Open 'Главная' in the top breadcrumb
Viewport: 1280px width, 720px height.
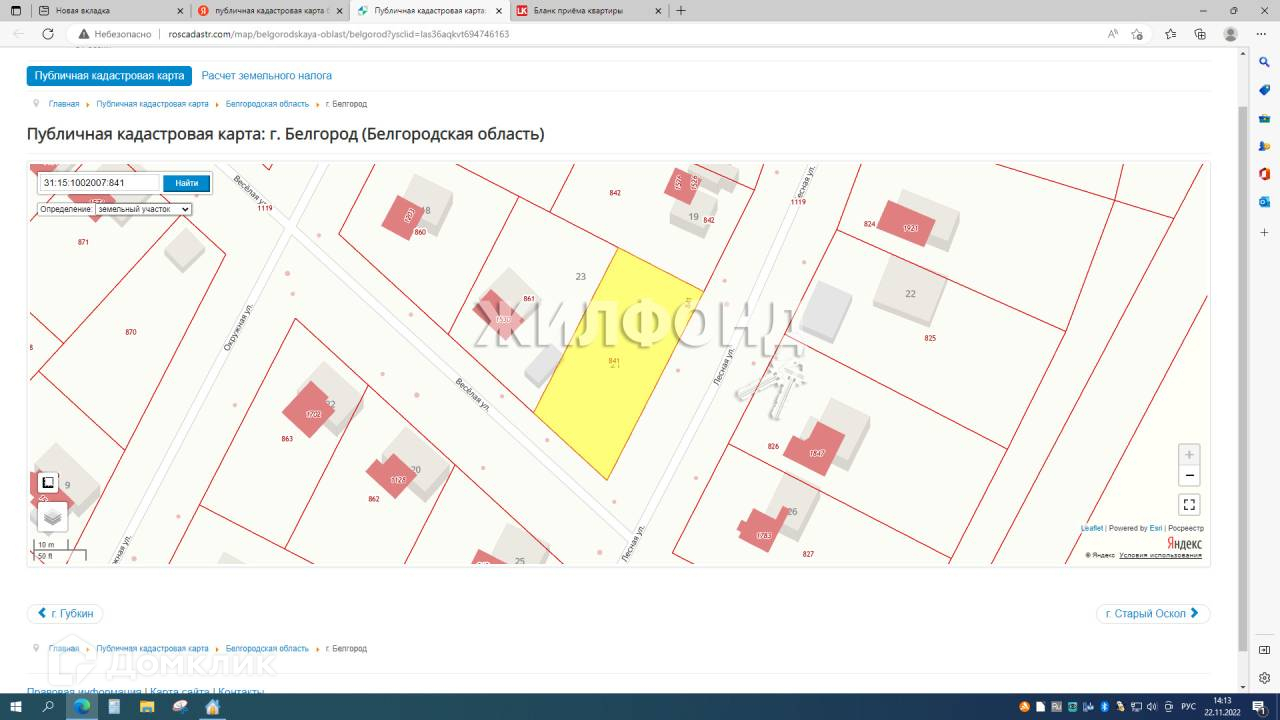(x=64, y=104)
